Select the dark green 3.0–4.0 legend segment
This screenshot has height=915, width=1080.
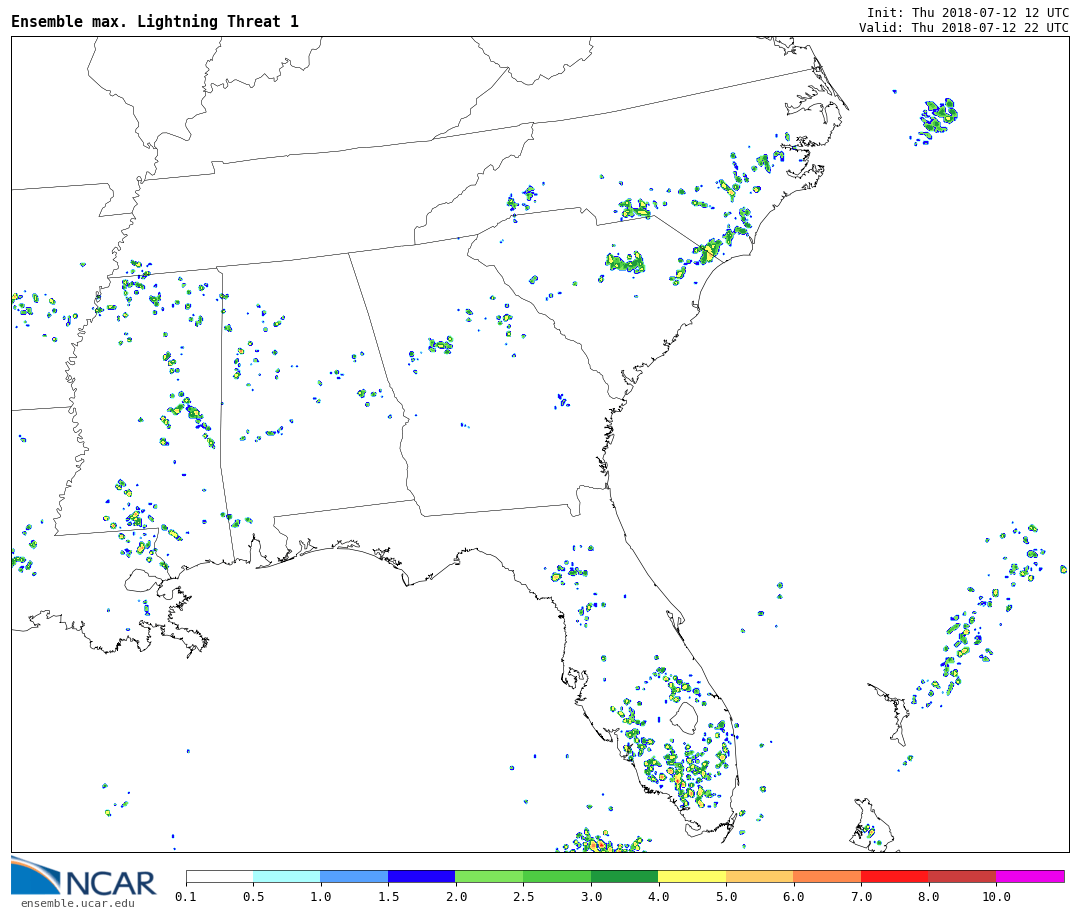tap(624, 876)
